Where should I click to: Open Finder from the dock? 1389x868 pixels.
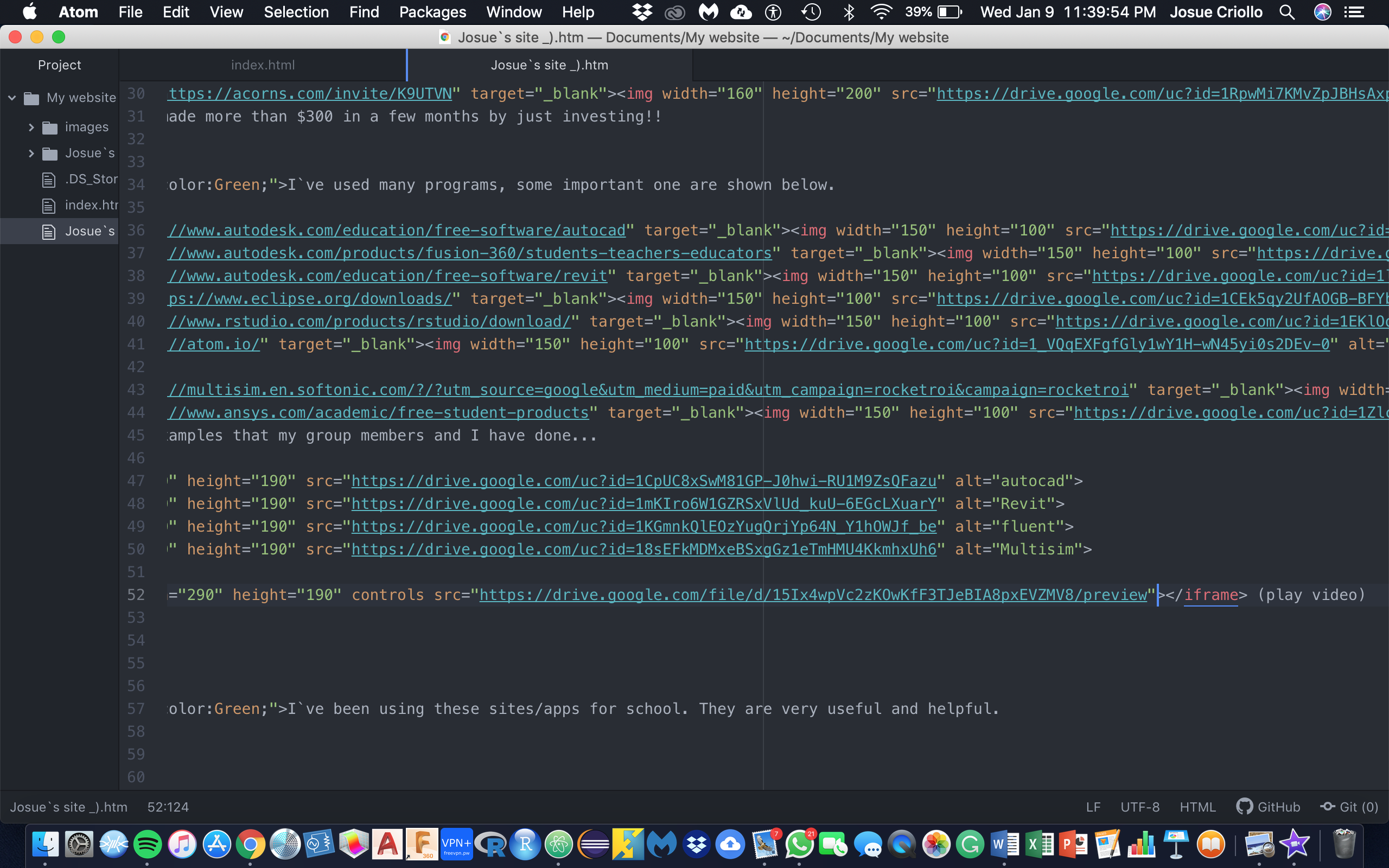[46, 844]
